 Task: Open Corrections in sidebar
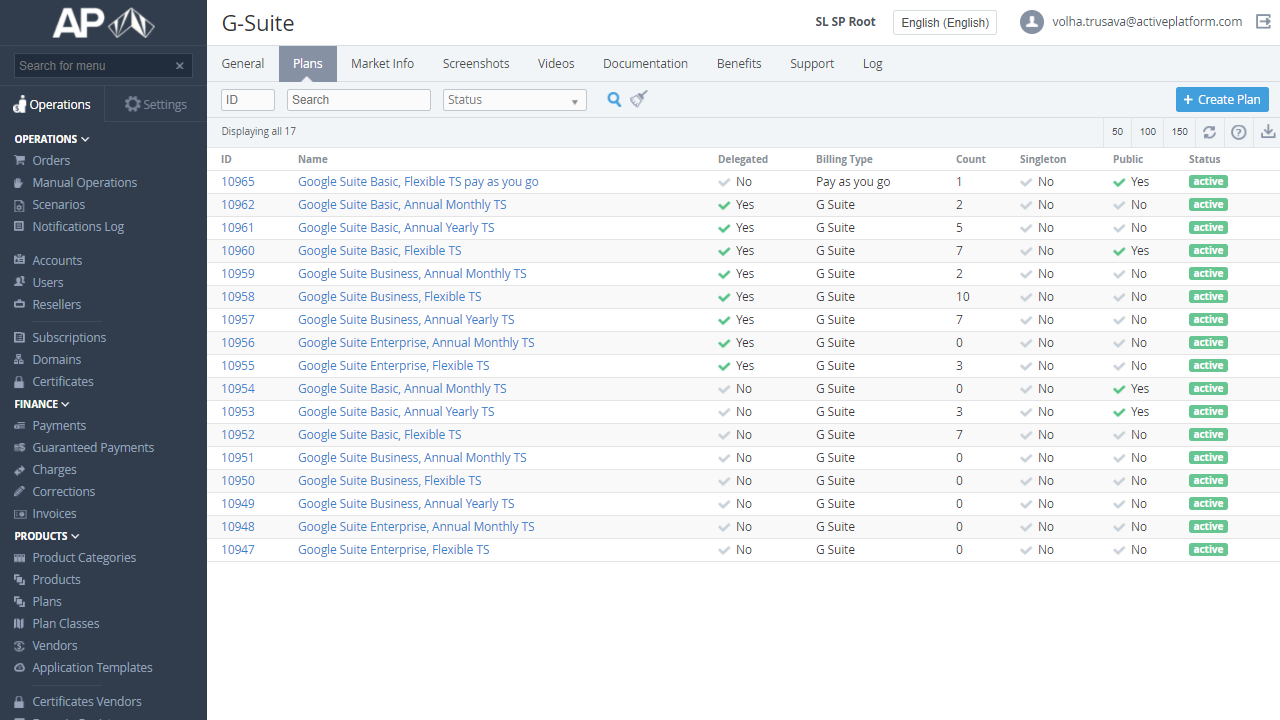(64, 491)
